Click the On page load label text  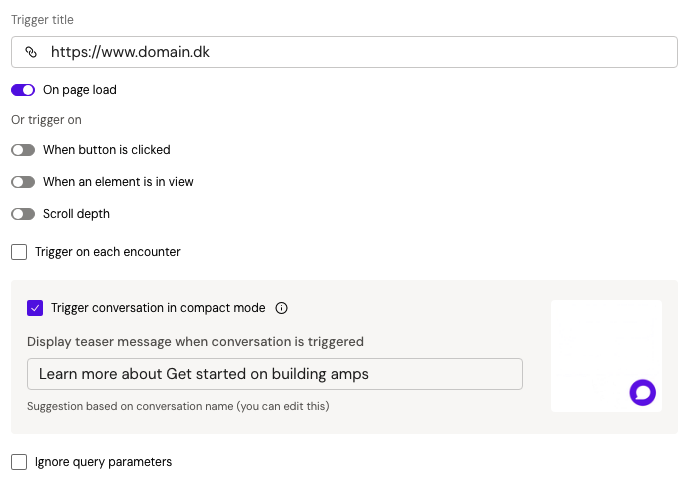click(80, 90)
